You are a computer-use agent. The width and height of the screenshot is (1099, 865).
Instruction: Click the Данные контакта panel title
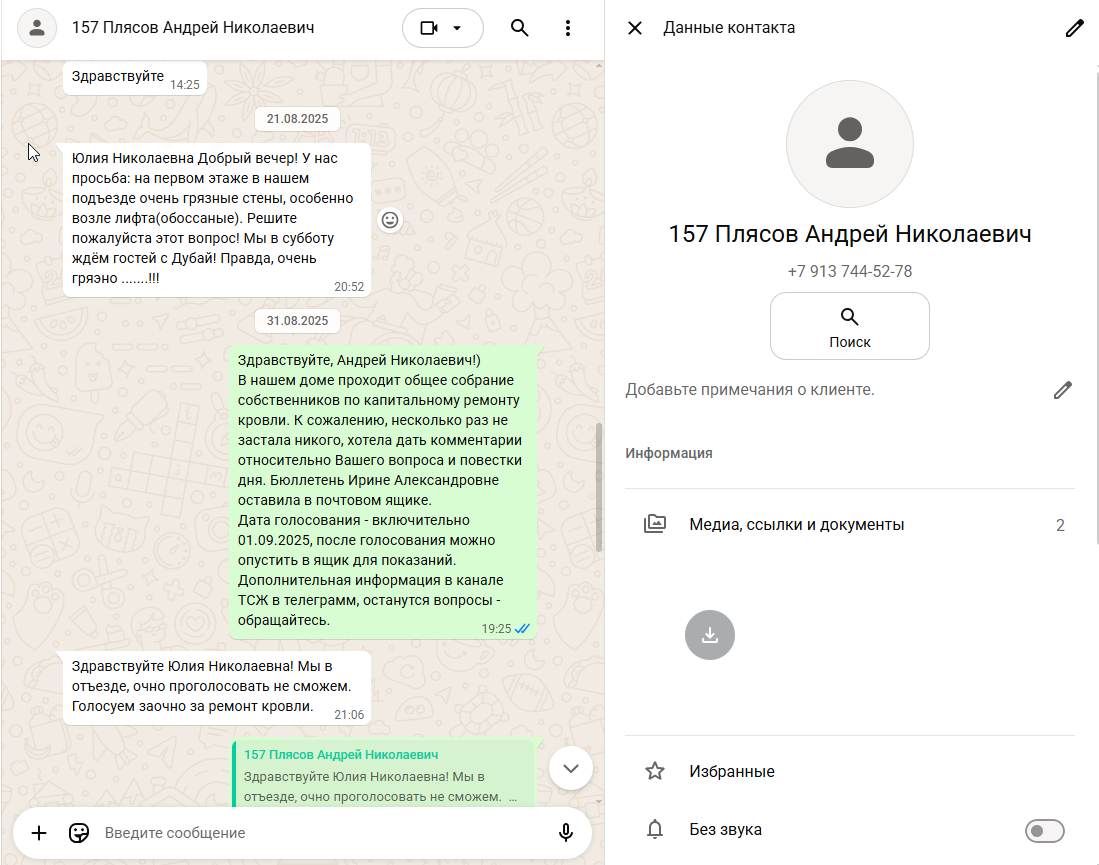point(729,28)
